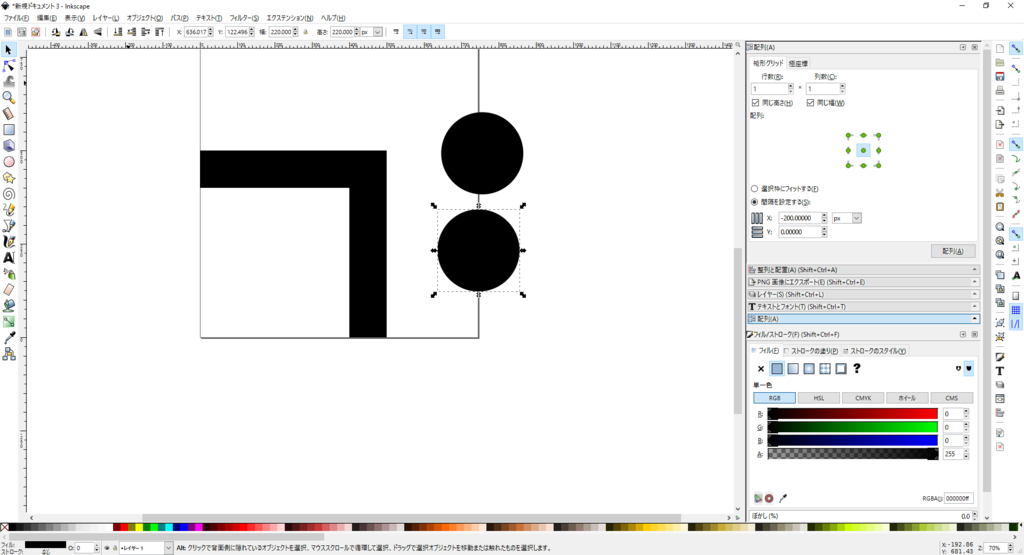Toggle the Equal height checkbox
The width and height of the screenshot is (1024, 555).
click(756, 103)
